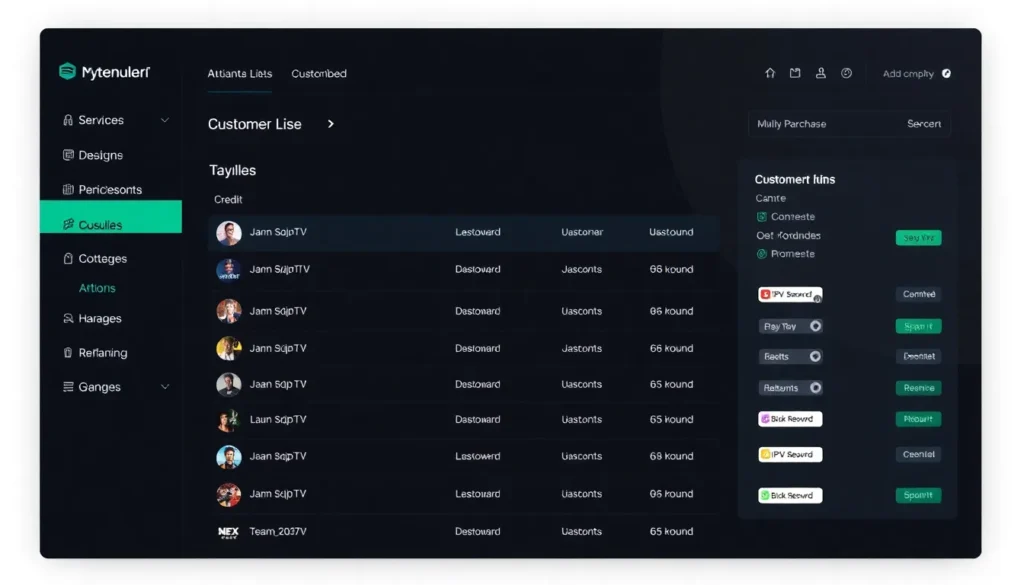Click the Cottages sidebar icon
The height and width of the screenshot is (585, 1024).
(68, 258)
